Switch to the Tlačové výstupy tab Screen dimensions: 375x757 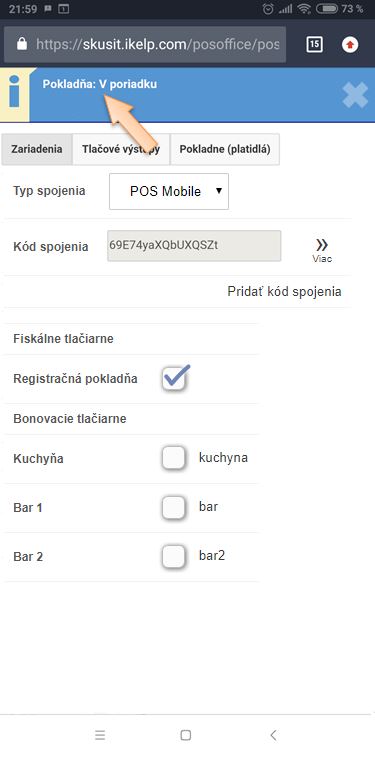coord(121,149)
